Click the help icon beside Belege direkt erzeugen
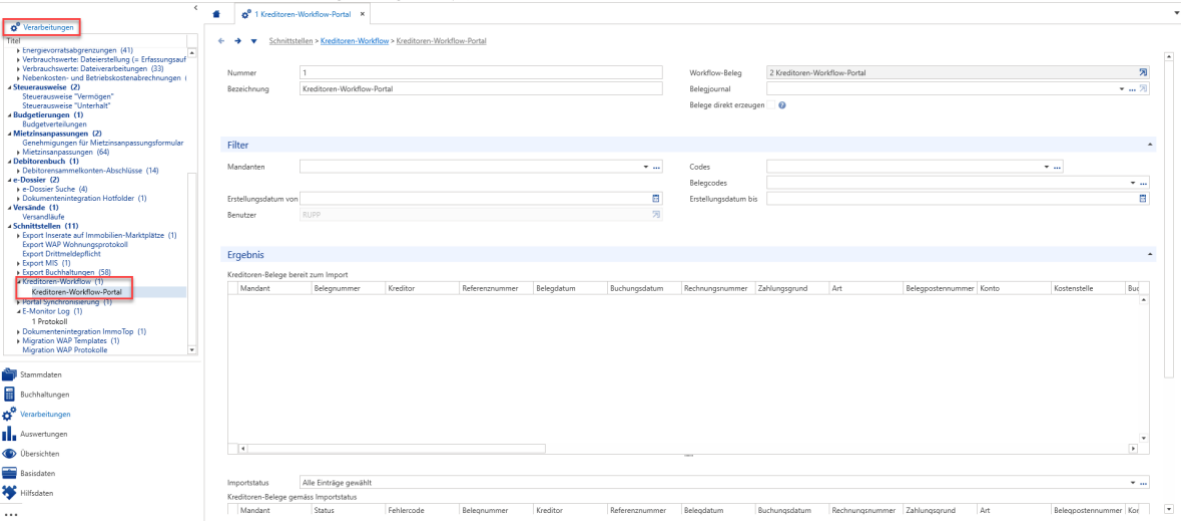This screenshot has width=1181, height=521. [x=783, y=105]
